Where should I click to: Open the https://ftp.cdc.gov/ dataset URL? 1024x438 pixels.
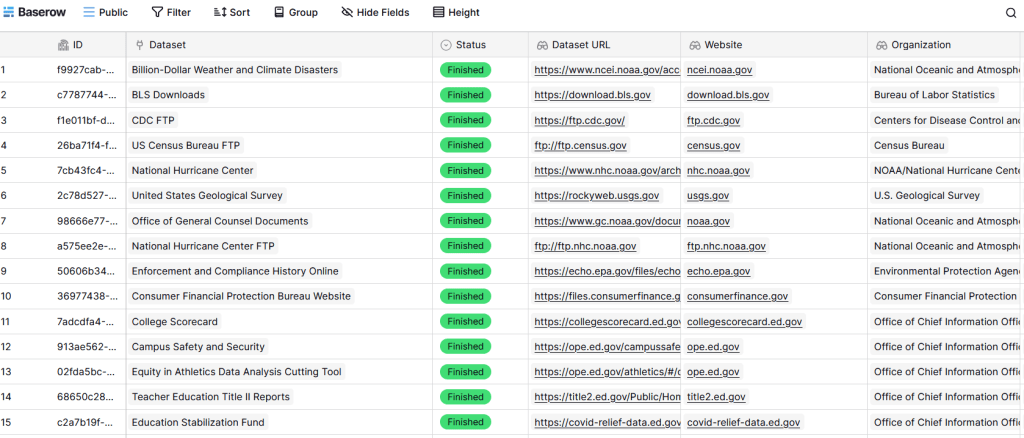579,120
